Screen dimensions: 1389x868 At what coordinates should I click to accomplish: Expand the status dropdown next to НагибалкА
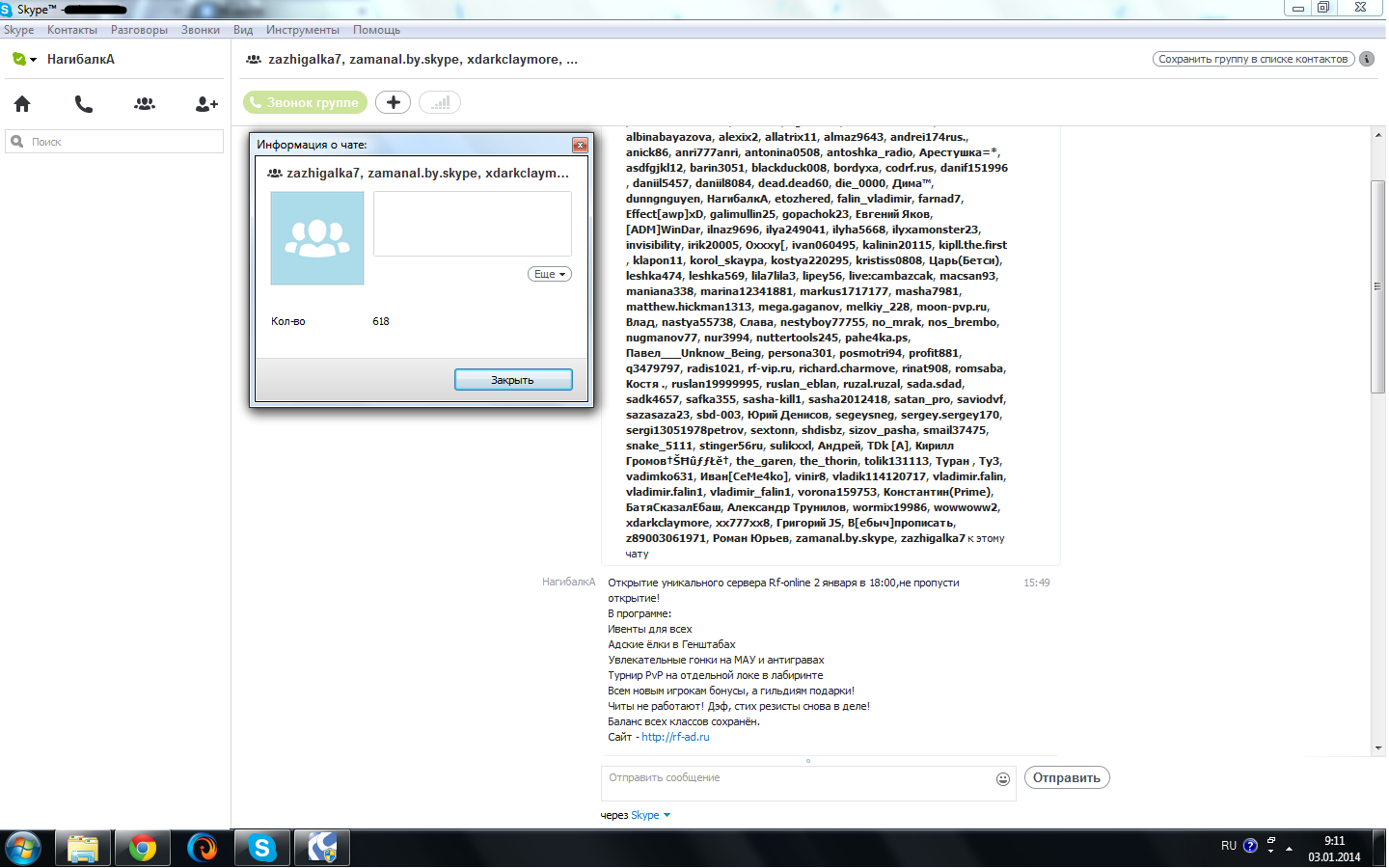[x=34, y=60]
